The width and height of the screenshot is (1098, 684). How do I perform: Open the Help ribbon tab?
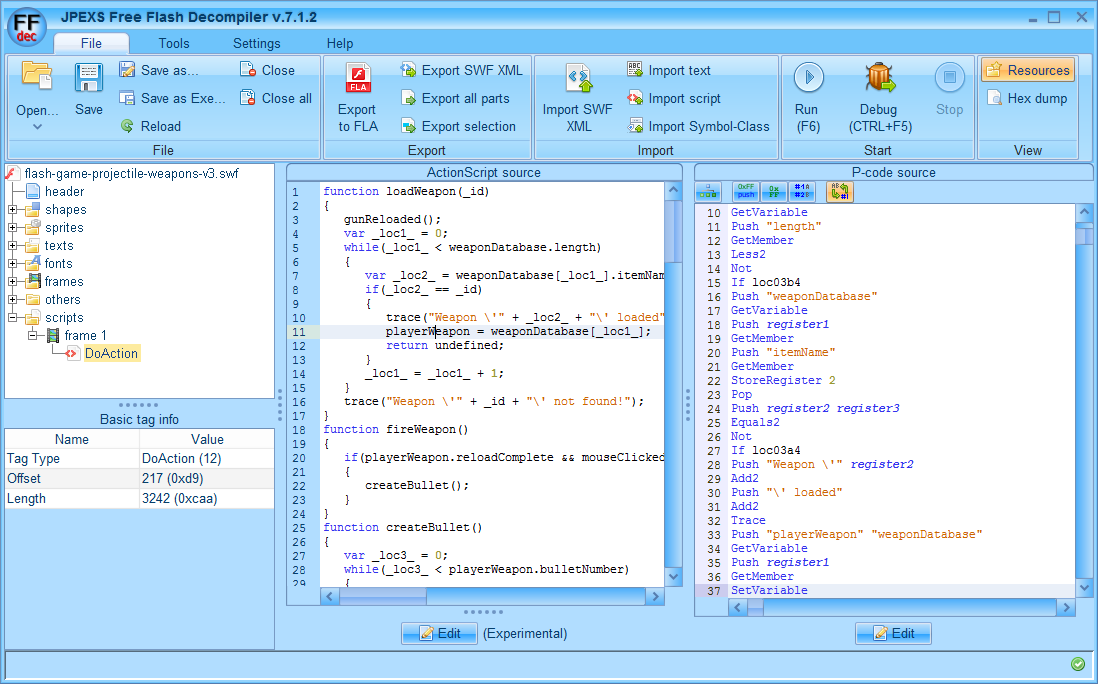(340, 43)
